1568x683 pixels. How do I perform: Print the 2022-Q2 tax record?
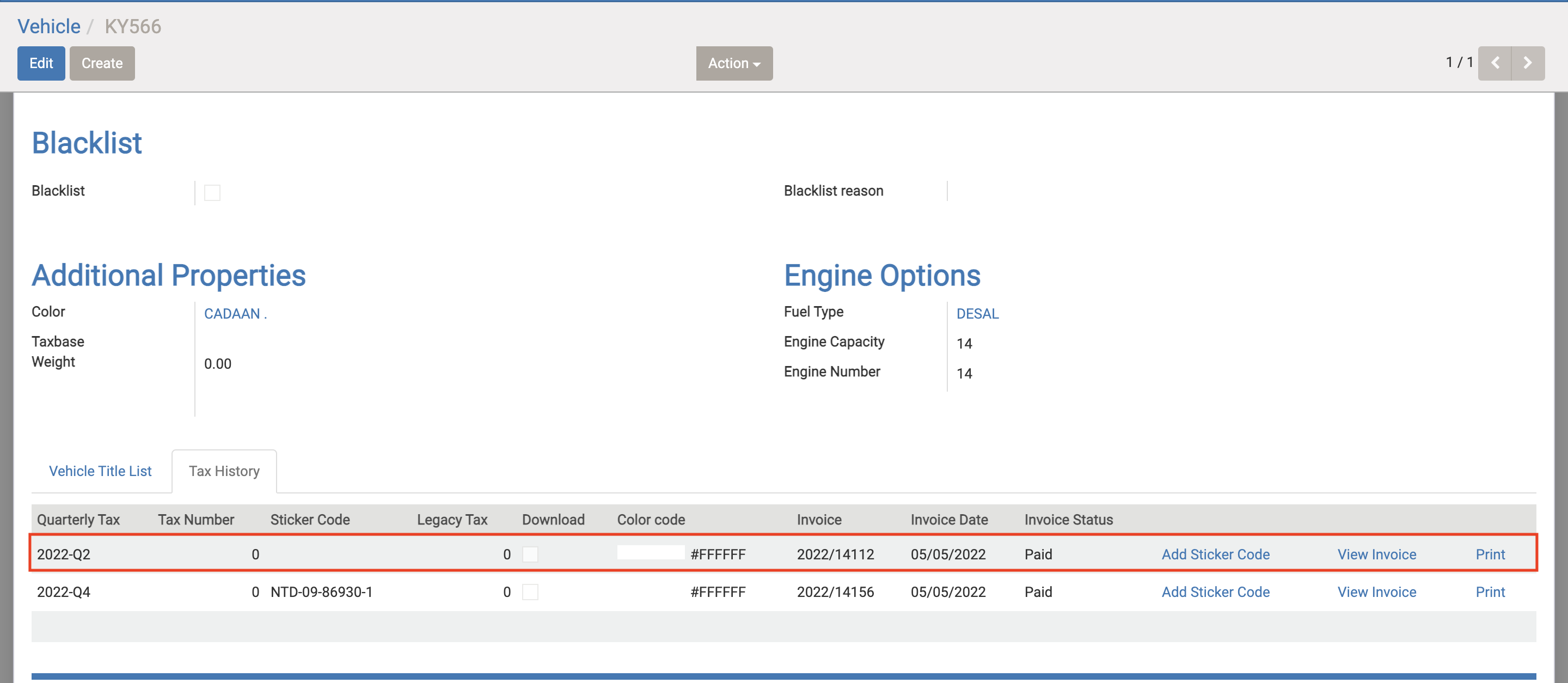(1490, 554)
